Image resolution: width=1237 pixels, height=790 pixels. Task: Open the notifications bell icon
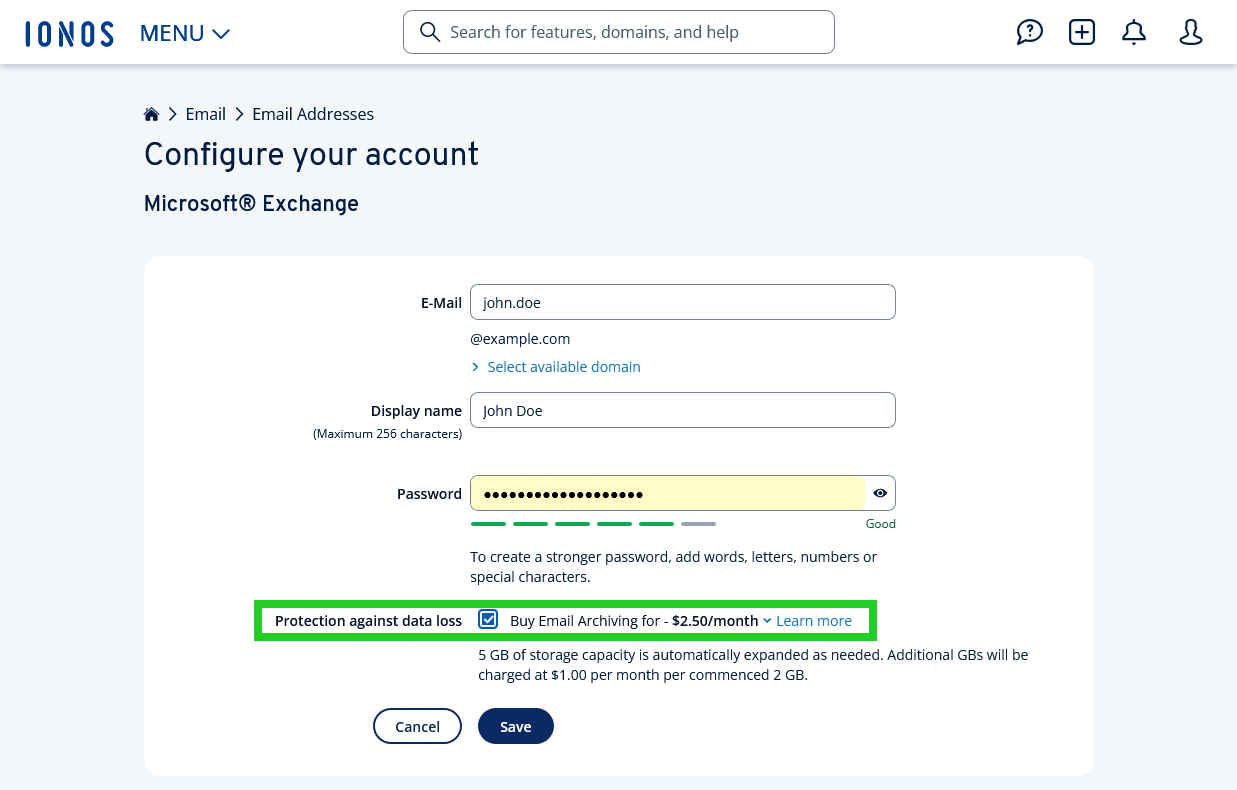[1134, 32]
